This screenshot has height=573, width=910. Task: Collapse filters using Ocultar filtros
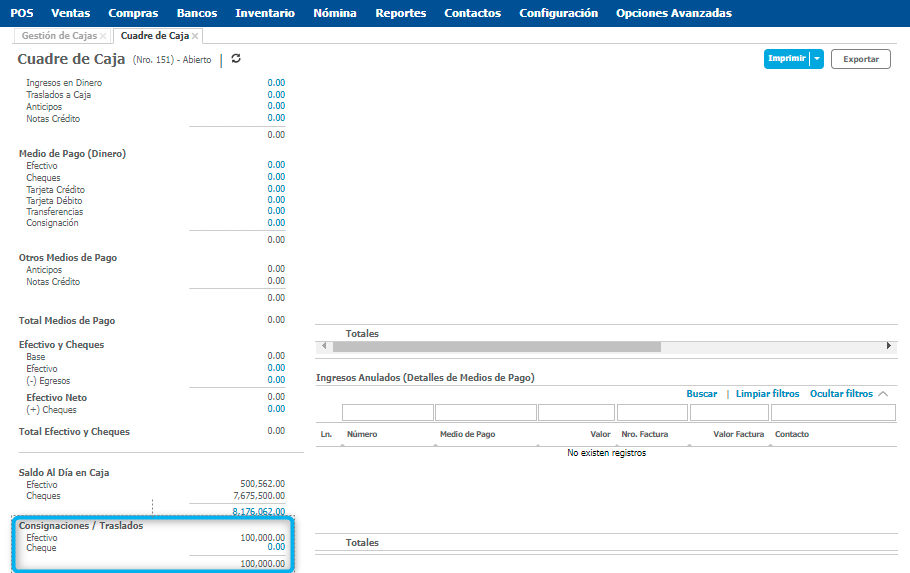(x=848, y=394)
